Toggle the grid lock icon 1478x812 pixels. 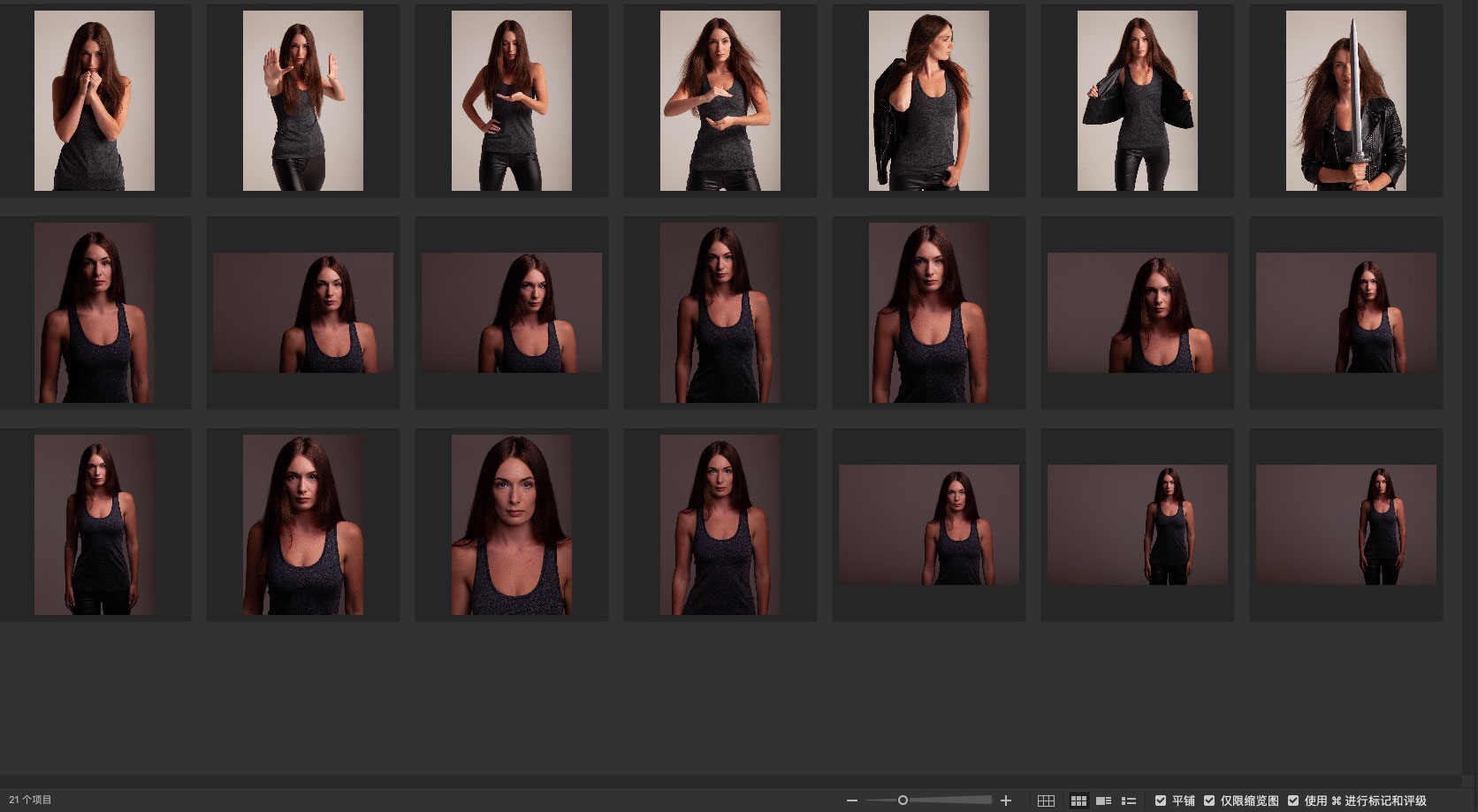pyautogui.click(x=1046, y=801)
